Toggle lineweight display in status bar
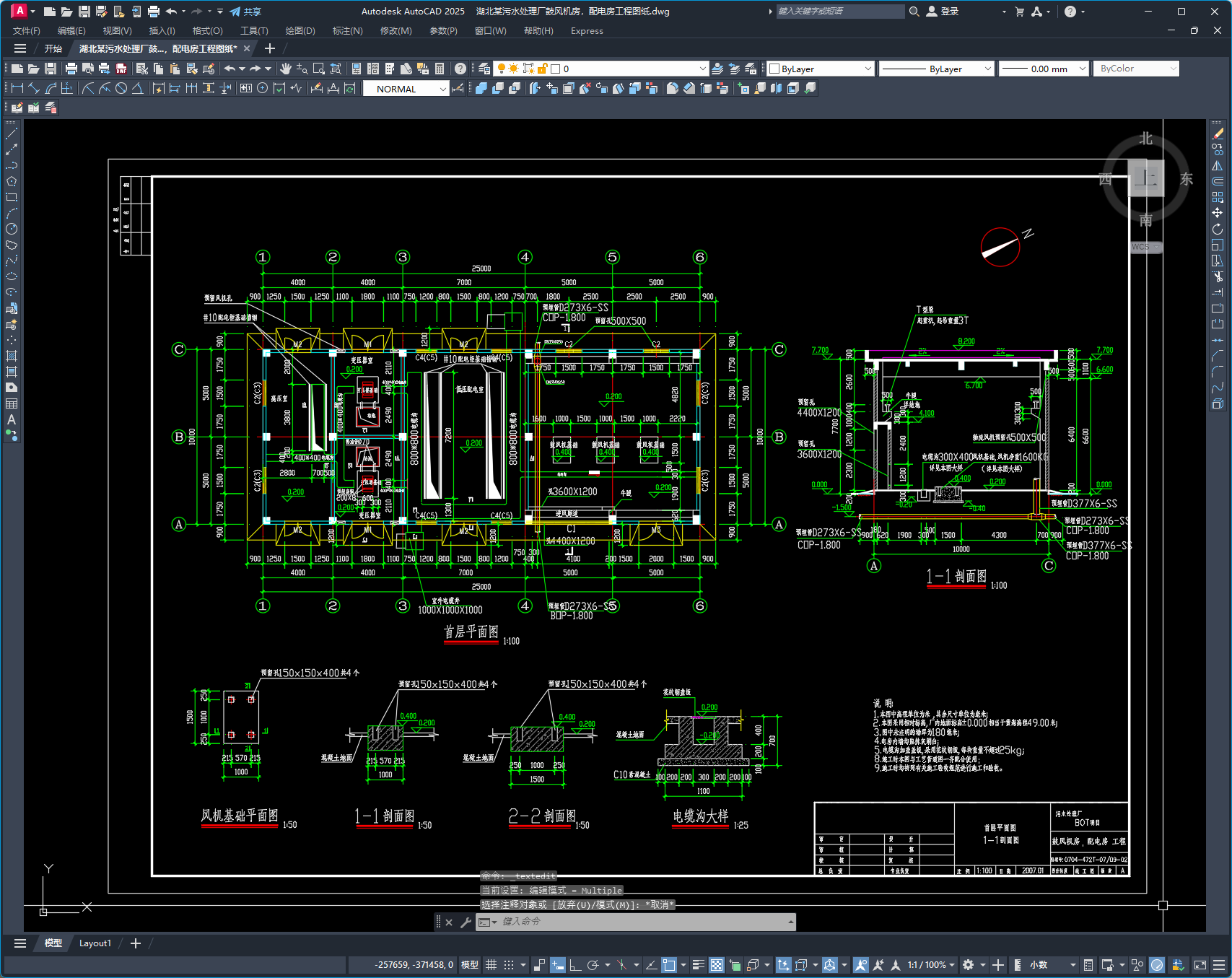The image size is (1232, 978). click(699, 965)
